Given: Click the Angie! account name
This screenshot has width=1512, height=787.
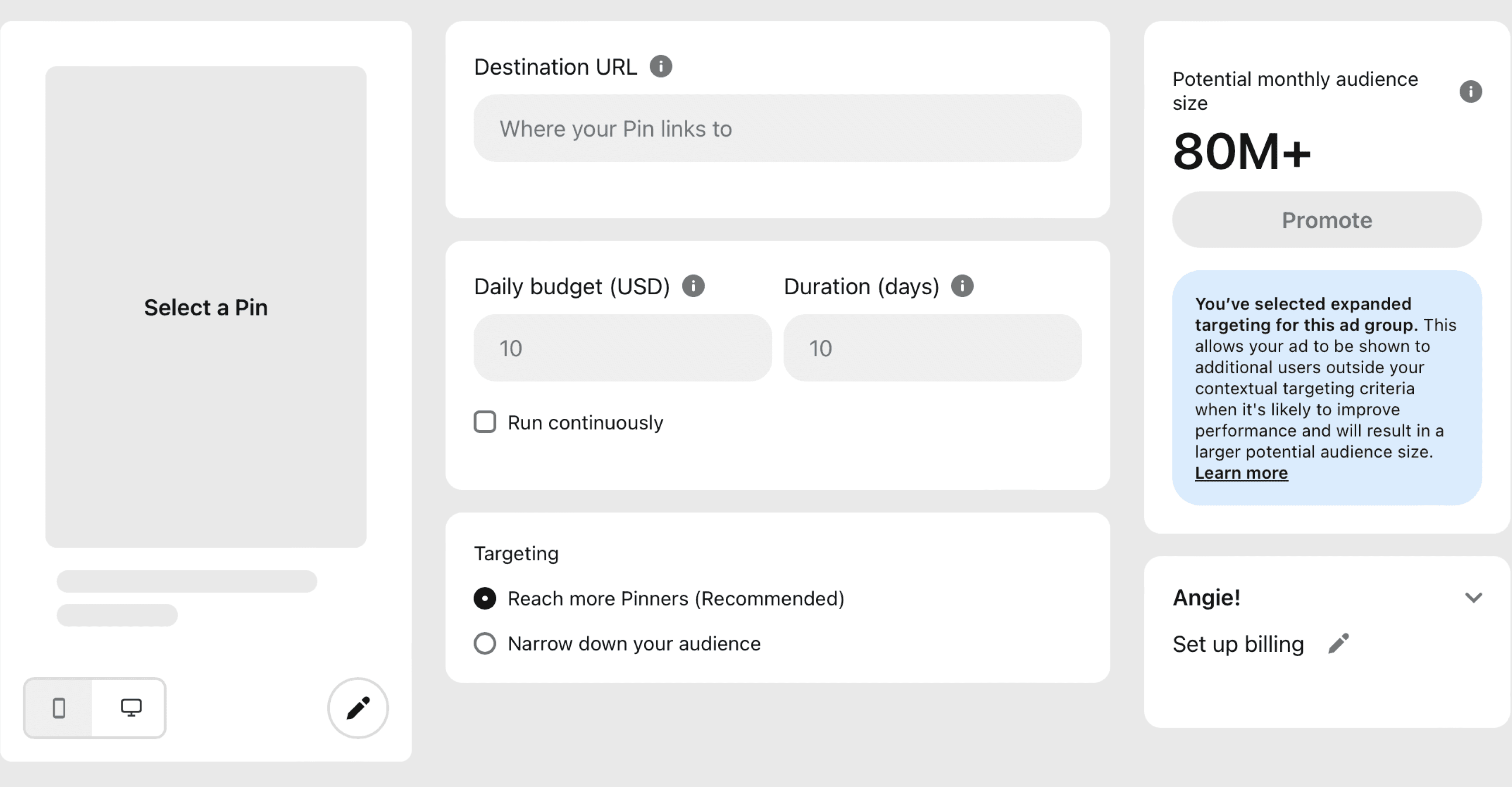Looking at the screenshot, I should (x=1207, y=598).
